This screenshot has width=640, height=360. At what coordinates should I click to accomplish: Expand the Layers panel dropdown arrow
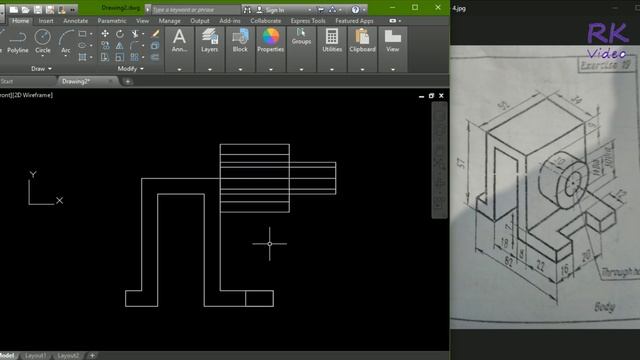209,69
